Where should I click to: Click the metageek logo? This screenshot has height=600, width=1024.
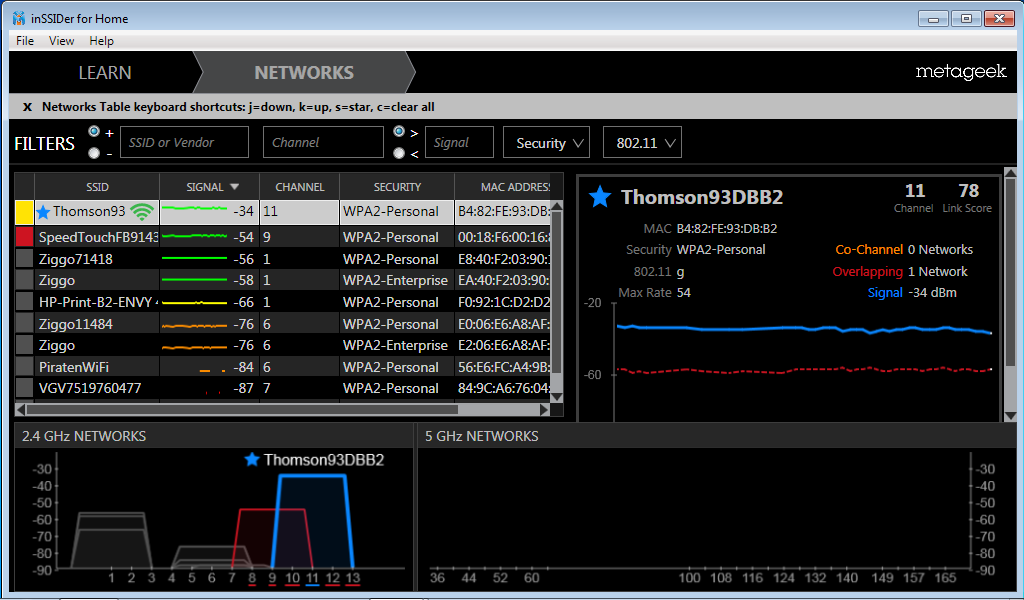pyautogui.click(x=960, y=72)
